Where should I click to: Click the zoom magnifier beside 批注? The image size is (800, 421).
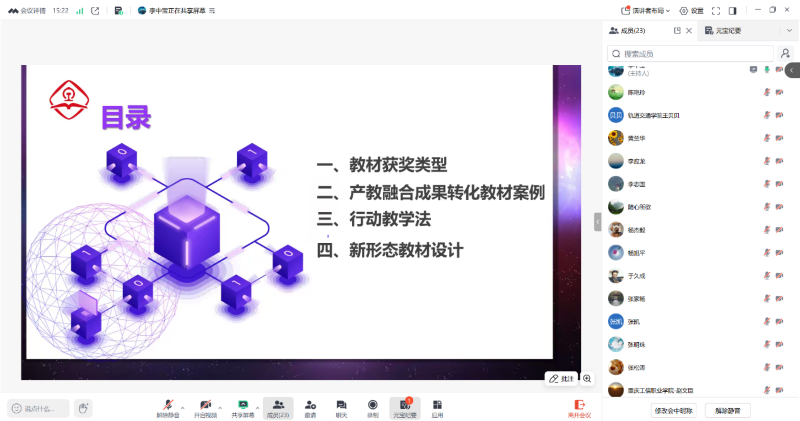[x=587, y=379]
